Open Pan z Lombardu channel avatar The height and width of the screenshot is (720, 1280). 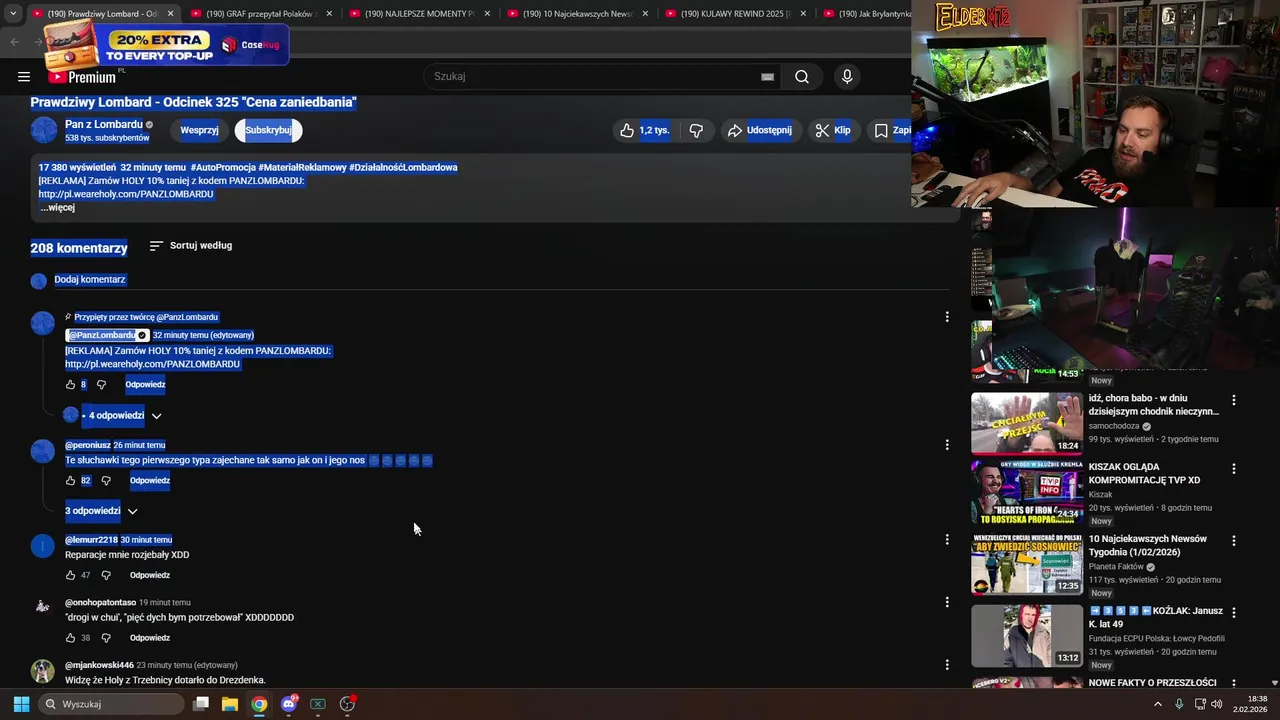pos(44,130)
